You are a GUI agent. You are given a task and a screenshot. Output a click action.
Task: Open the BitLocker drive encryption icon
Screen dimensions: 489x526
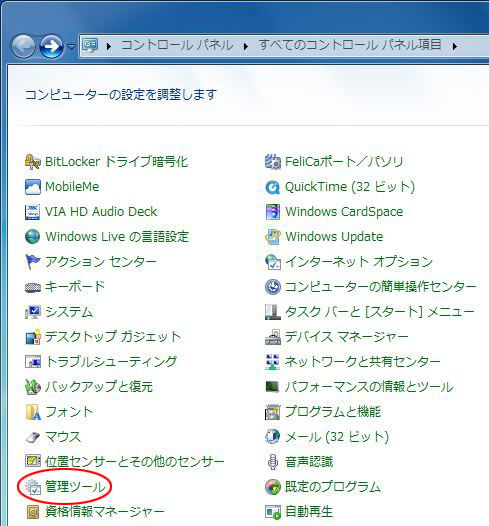click(x=33, y=162)
